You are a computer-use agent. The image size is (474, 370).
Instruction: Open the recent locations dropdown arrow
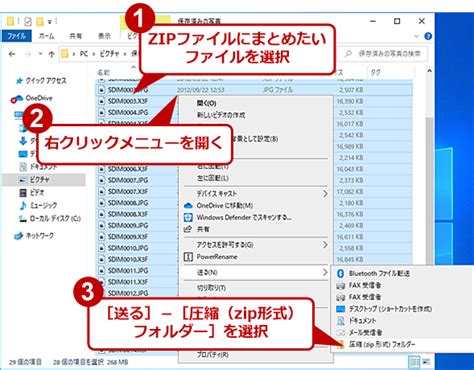click(x=40, y=54)
